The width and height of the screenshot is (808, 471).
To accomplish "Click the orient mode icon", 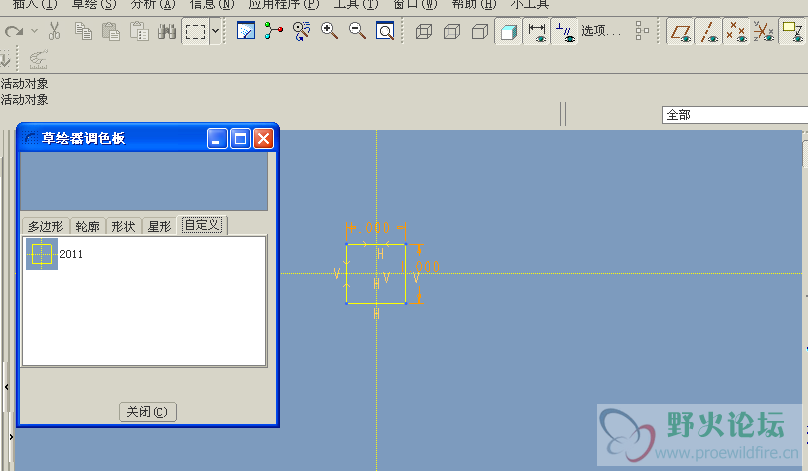I will coord(301,31).
